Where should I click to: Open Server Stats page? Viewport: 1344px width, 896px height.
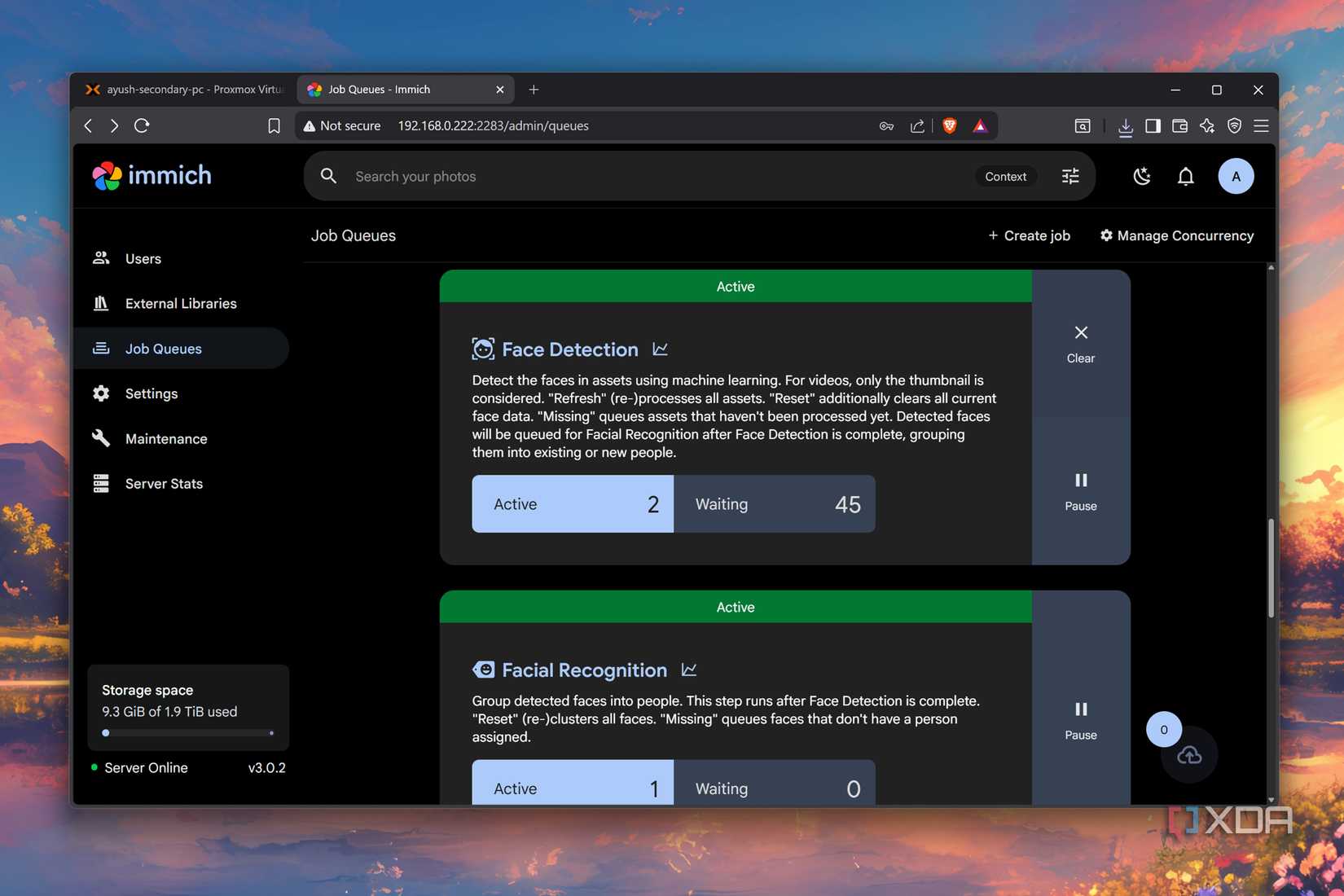(x=181, y=484)
